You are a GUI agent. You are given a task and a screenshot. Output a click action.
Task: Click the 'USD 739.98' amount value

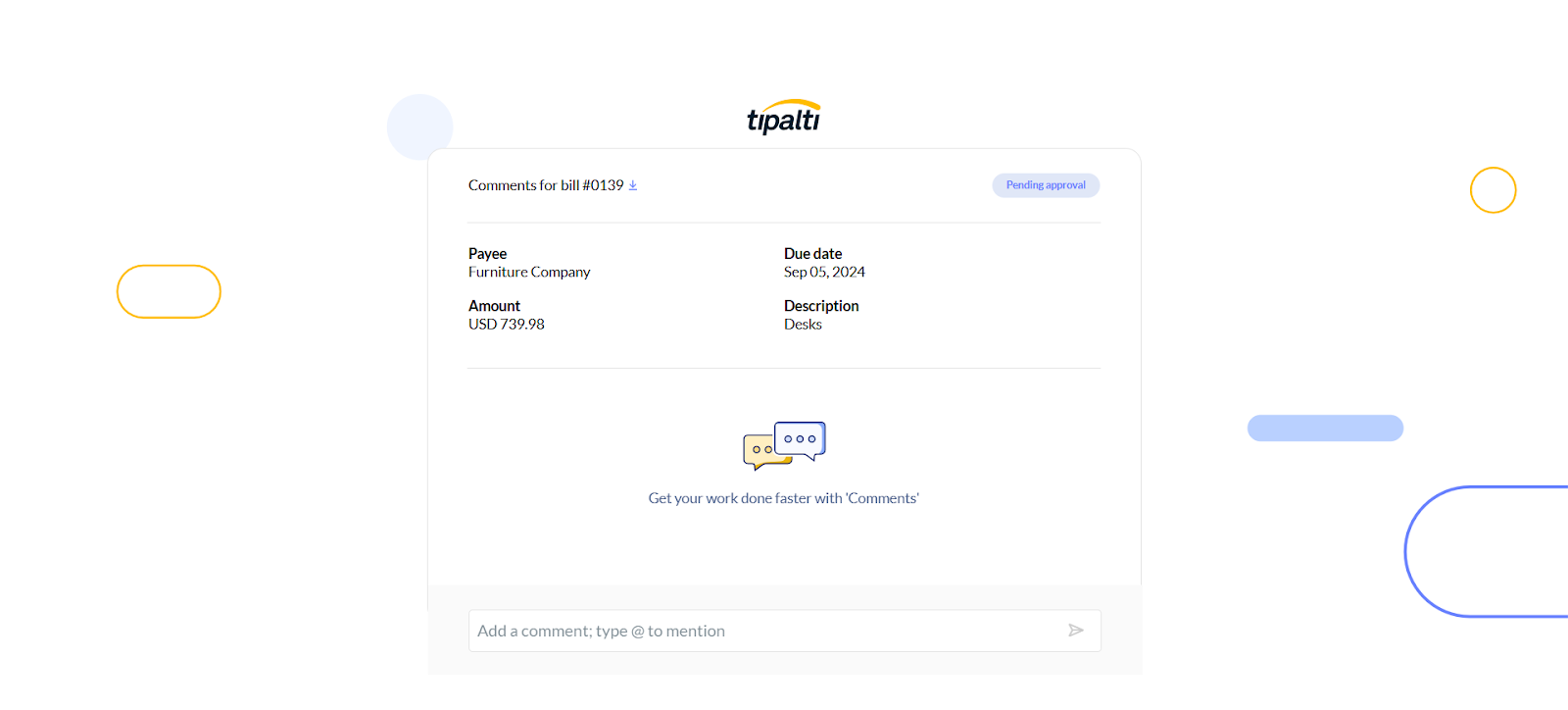pyautogui.click(x=507, y=325)
